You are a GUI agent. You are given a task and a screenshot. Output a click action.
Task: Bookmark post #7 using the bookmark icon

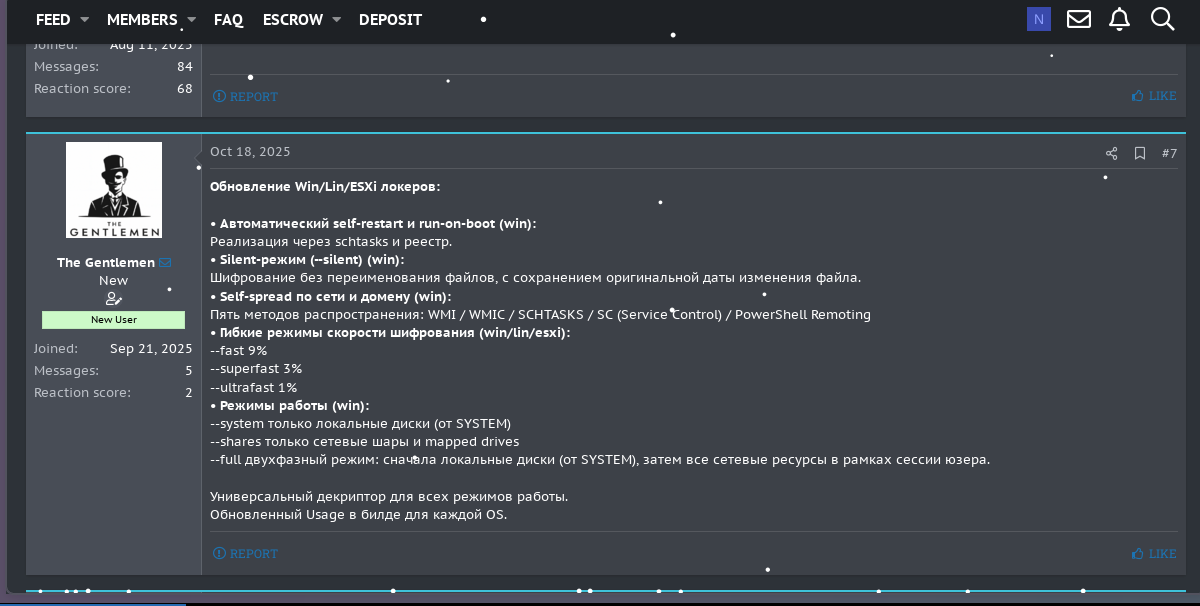(x=1140, y=153)
